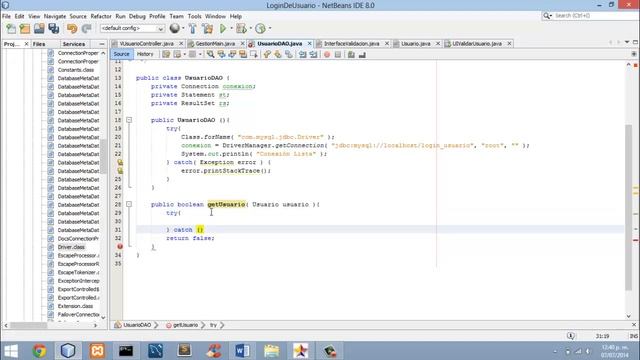Find next occurrence editor icon
This screenshot has width=640, height=360.
pos(232,54)
